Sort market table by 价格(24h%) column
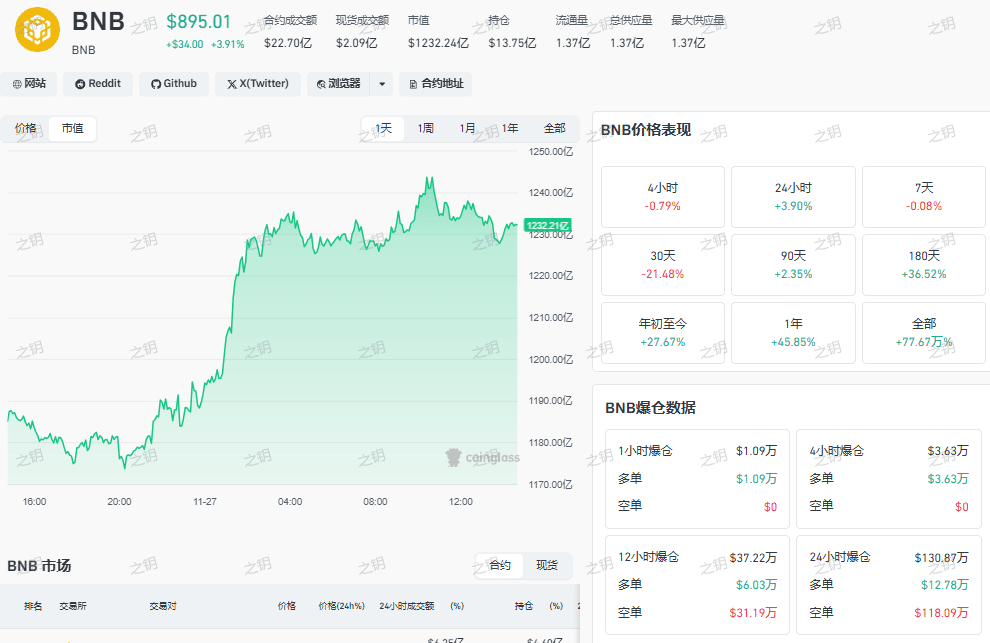The width and height of the screenshot is (990, 643). tap(341, 606)
